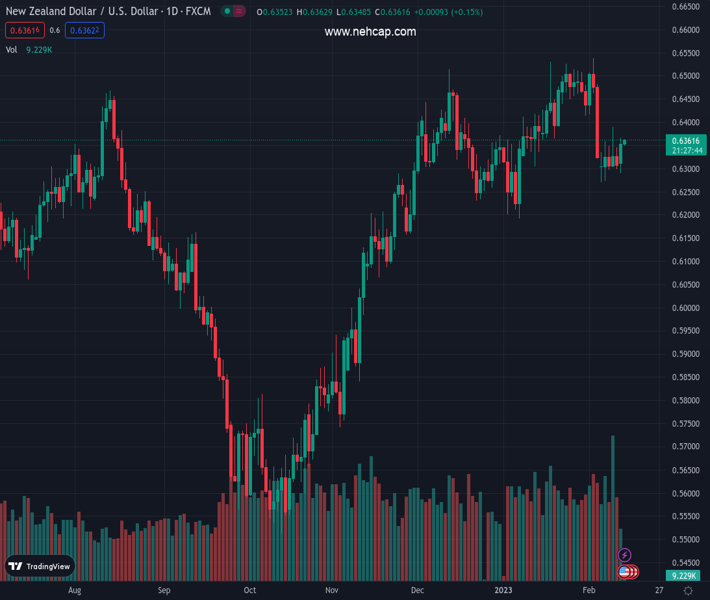Click the Oct label on time axis
710x600 pixels.
coord(250,591)
